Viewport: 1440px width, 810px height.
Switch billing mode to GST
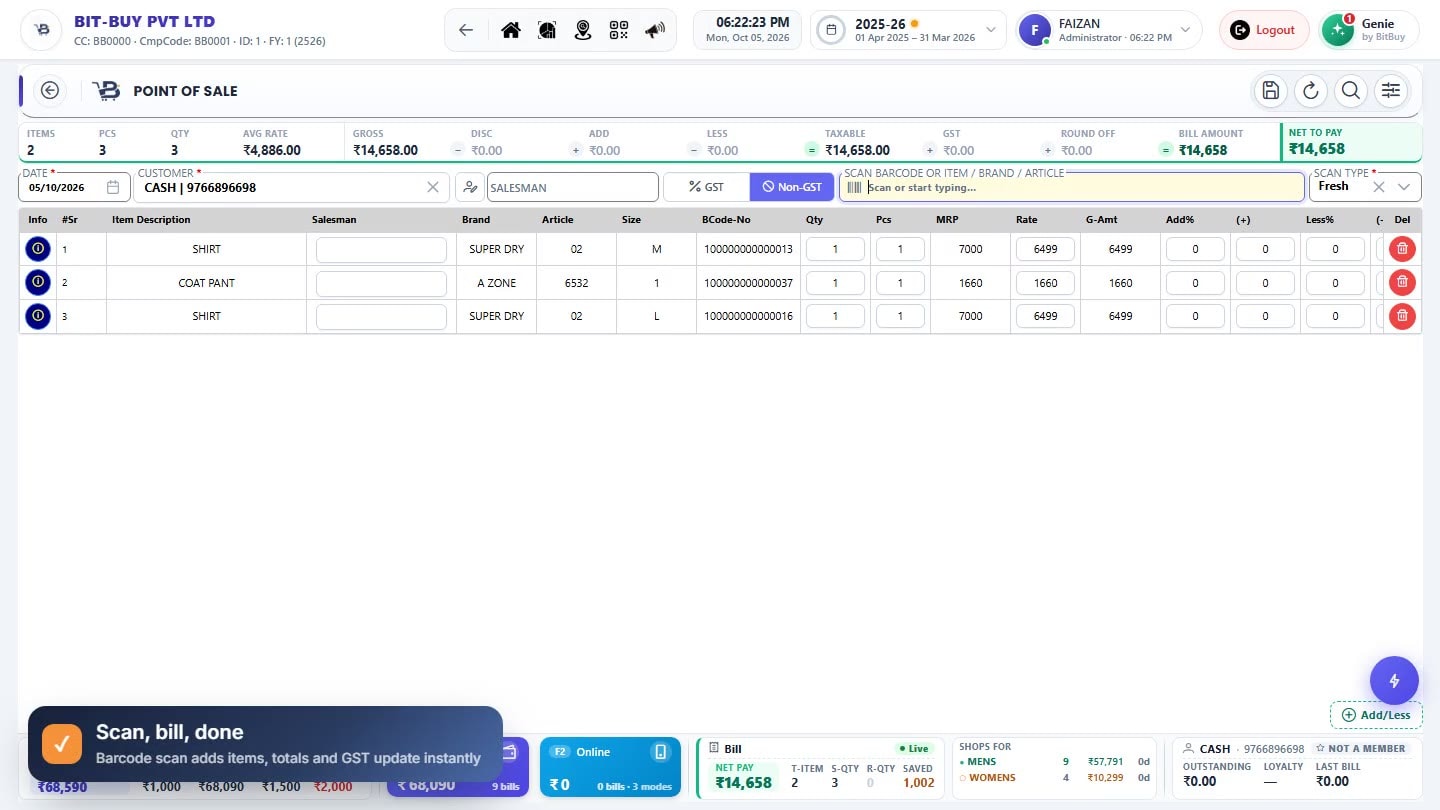click(x=706, y=187)
